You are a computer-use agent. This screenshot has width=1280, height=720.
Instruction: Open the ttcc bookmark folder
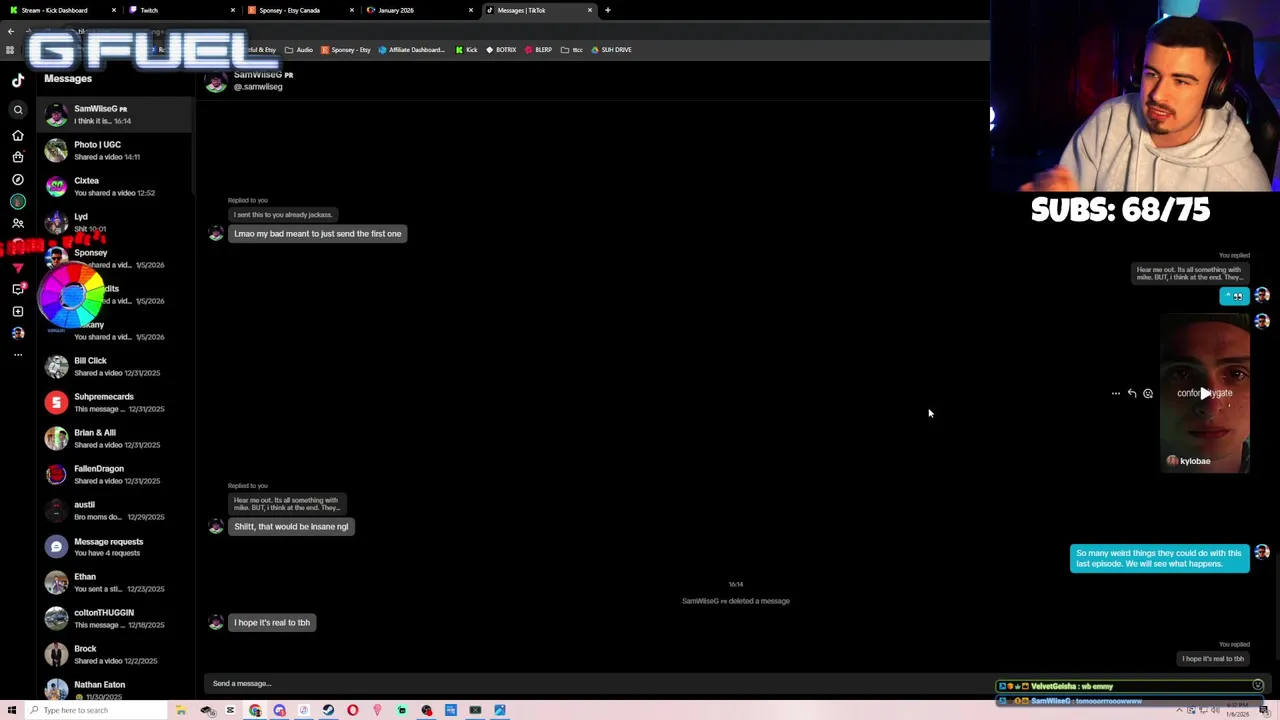(x=572, y=50)
